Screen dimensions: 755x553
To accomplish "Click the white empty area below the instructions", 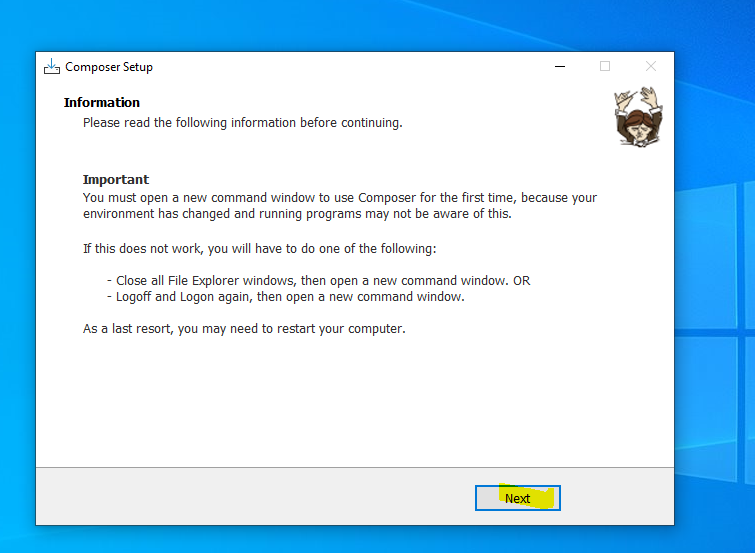I will (350, 410).
